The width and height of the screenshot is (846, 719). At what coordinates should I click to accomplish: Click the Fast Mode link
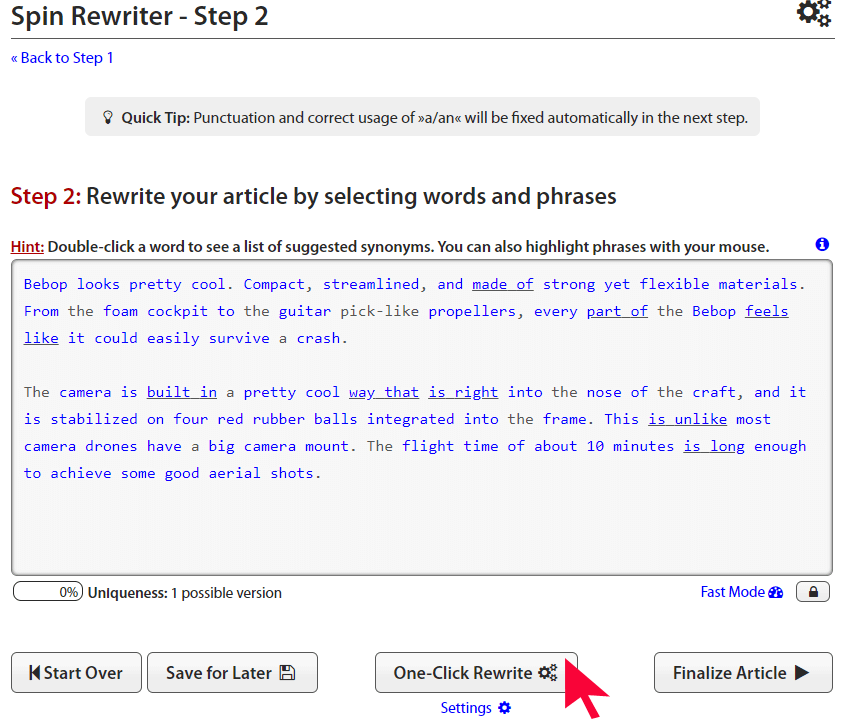[x=741, y=592]
